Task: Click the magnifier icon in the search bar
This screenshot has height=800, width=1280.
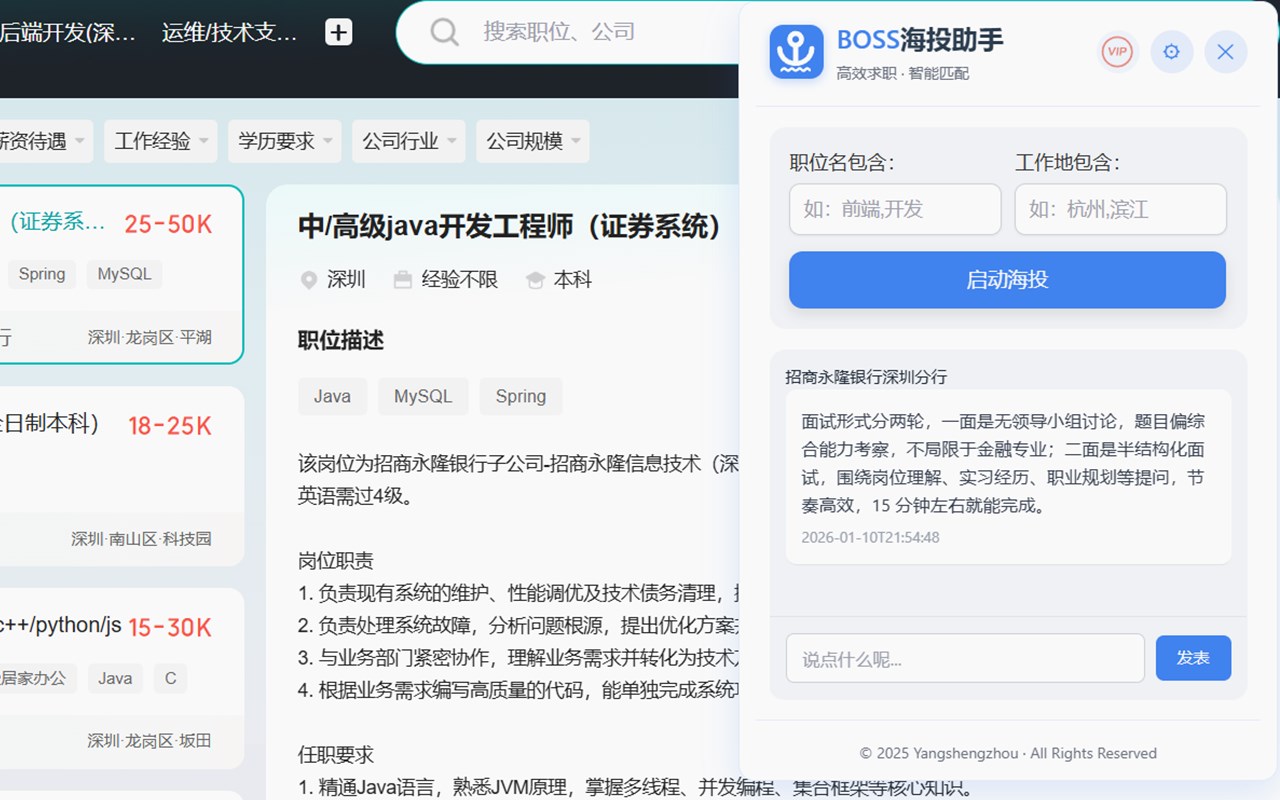Action: (x=444, y=32)
